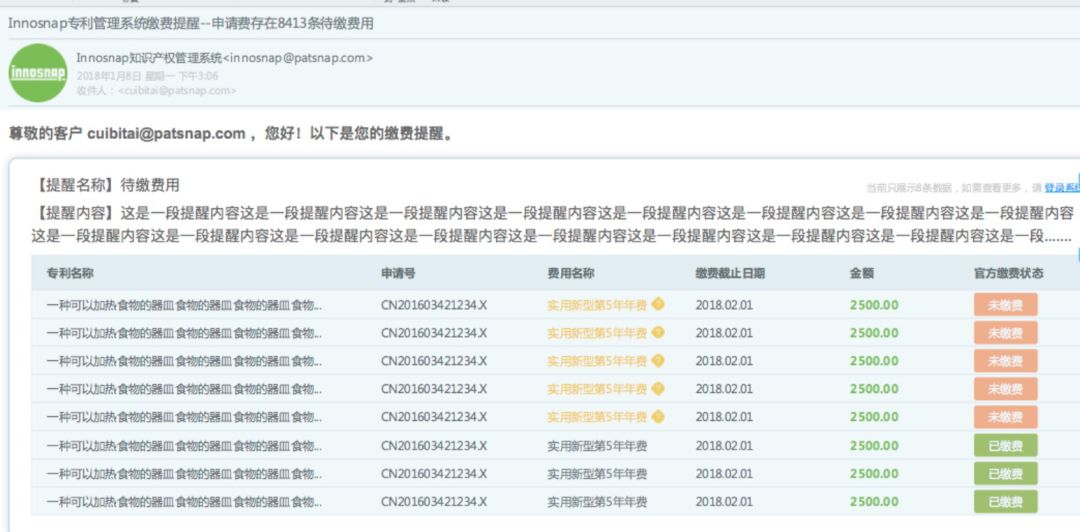This screenshot has width=1080, height=532.
Task: Click the 专利名称 column header
Action: [70, 274]
